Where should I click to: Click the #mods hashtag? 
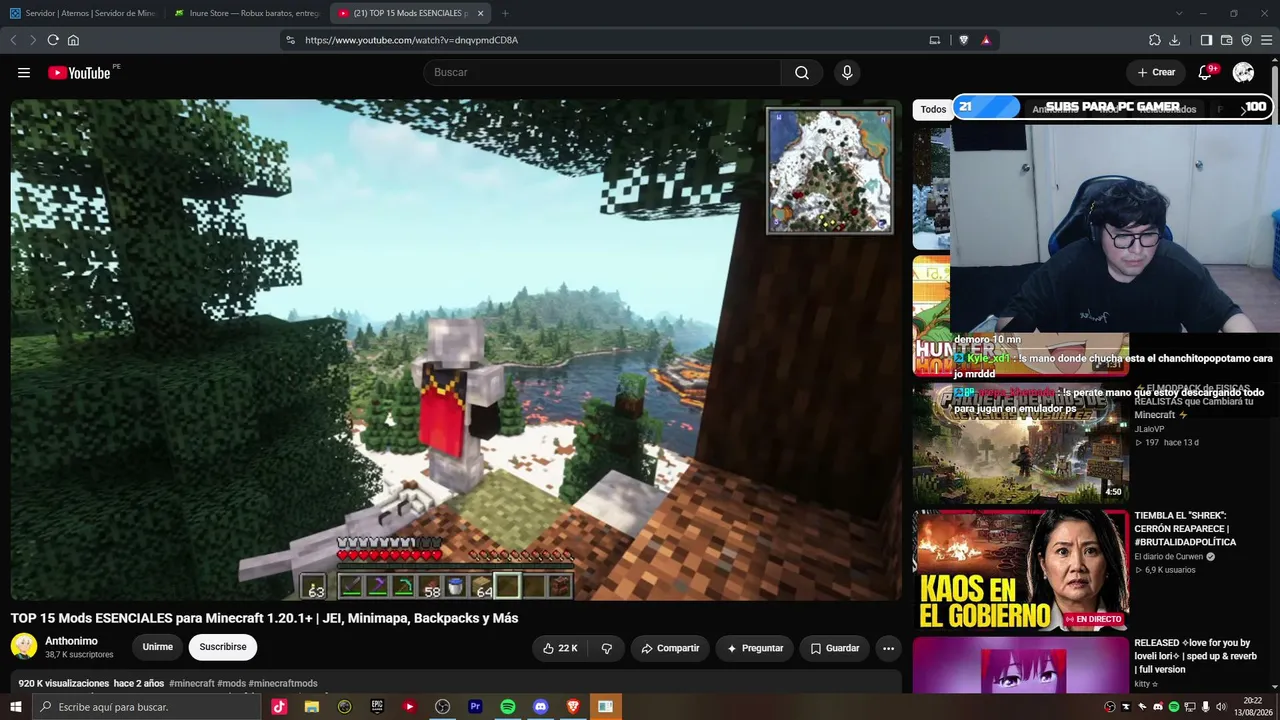(x=231, y=684)
